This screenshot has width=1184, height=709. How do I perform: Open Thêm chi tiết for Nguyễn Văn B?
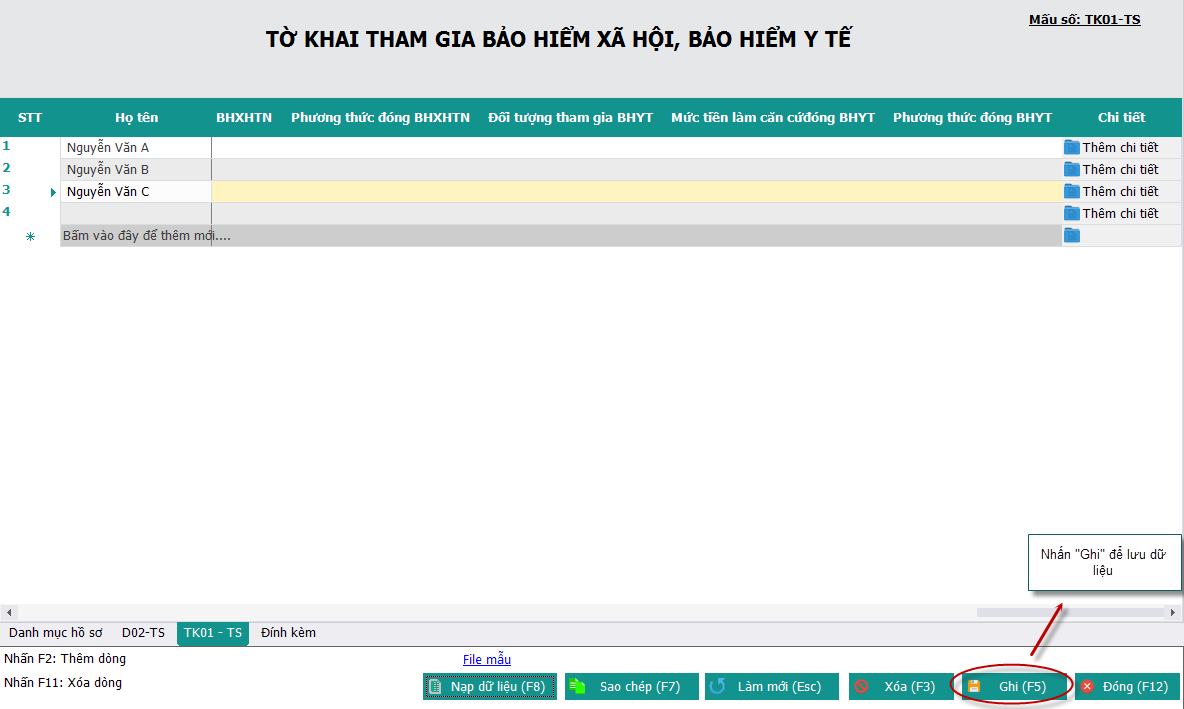(1120, 169)
